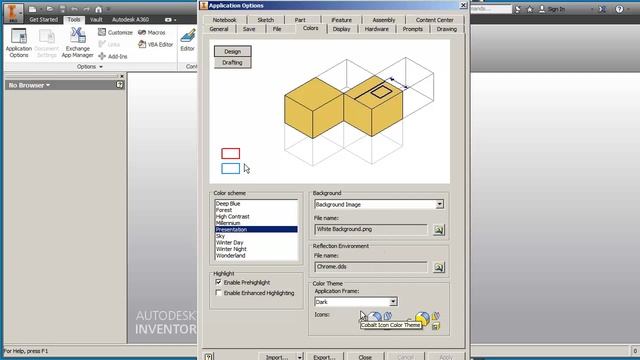The image size is (640, 360).
Task: Click the favorites star icon in title bar
Action: click(530, 9)
